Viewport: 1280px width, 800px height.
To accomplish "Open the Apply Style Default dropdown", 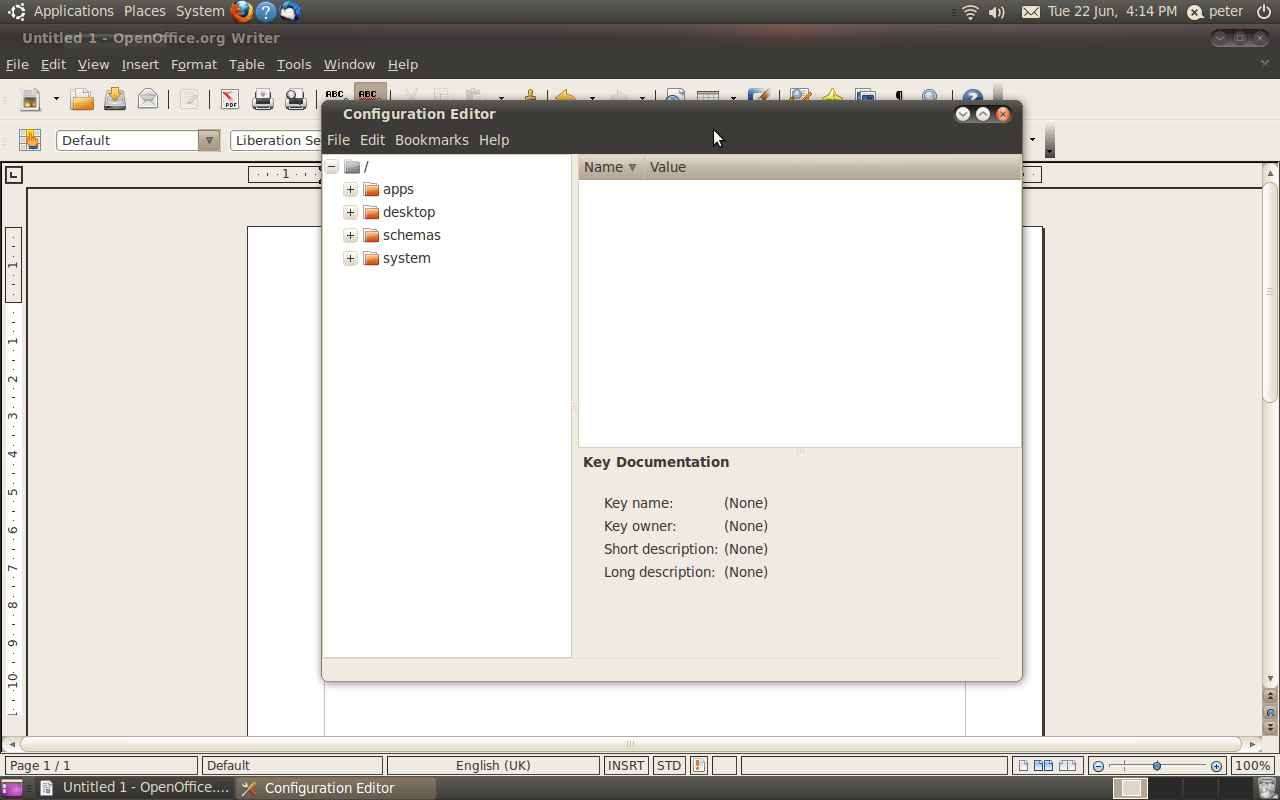I will tap(209, 140).
